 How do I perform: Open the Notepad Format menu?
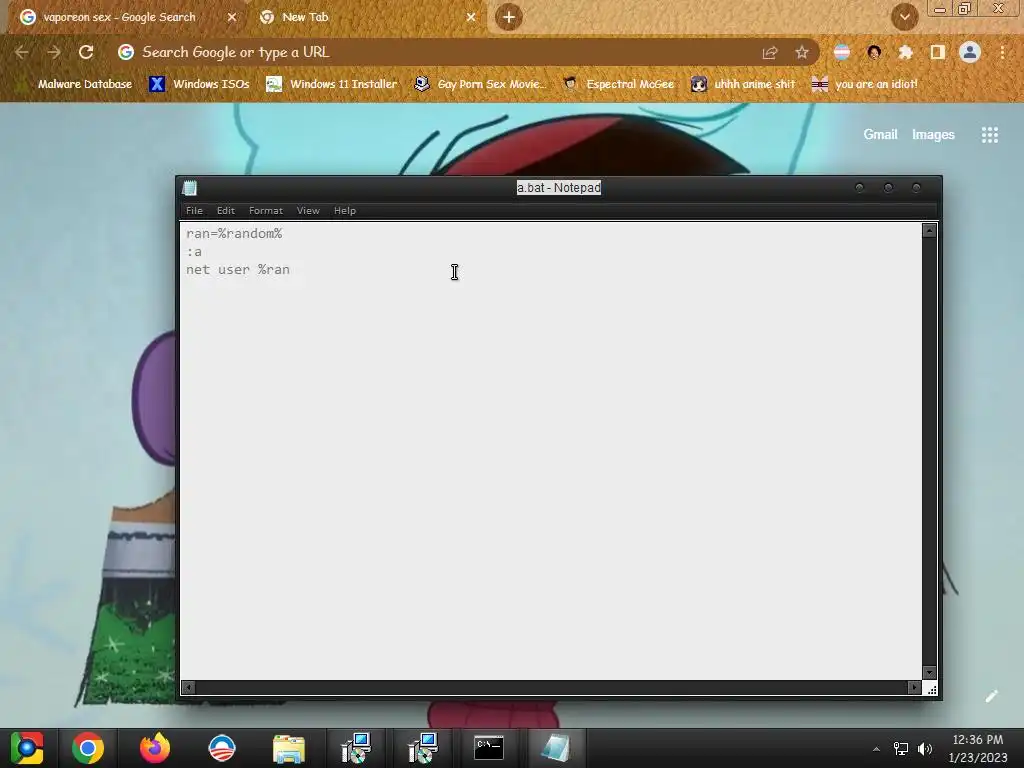[265, 210]
